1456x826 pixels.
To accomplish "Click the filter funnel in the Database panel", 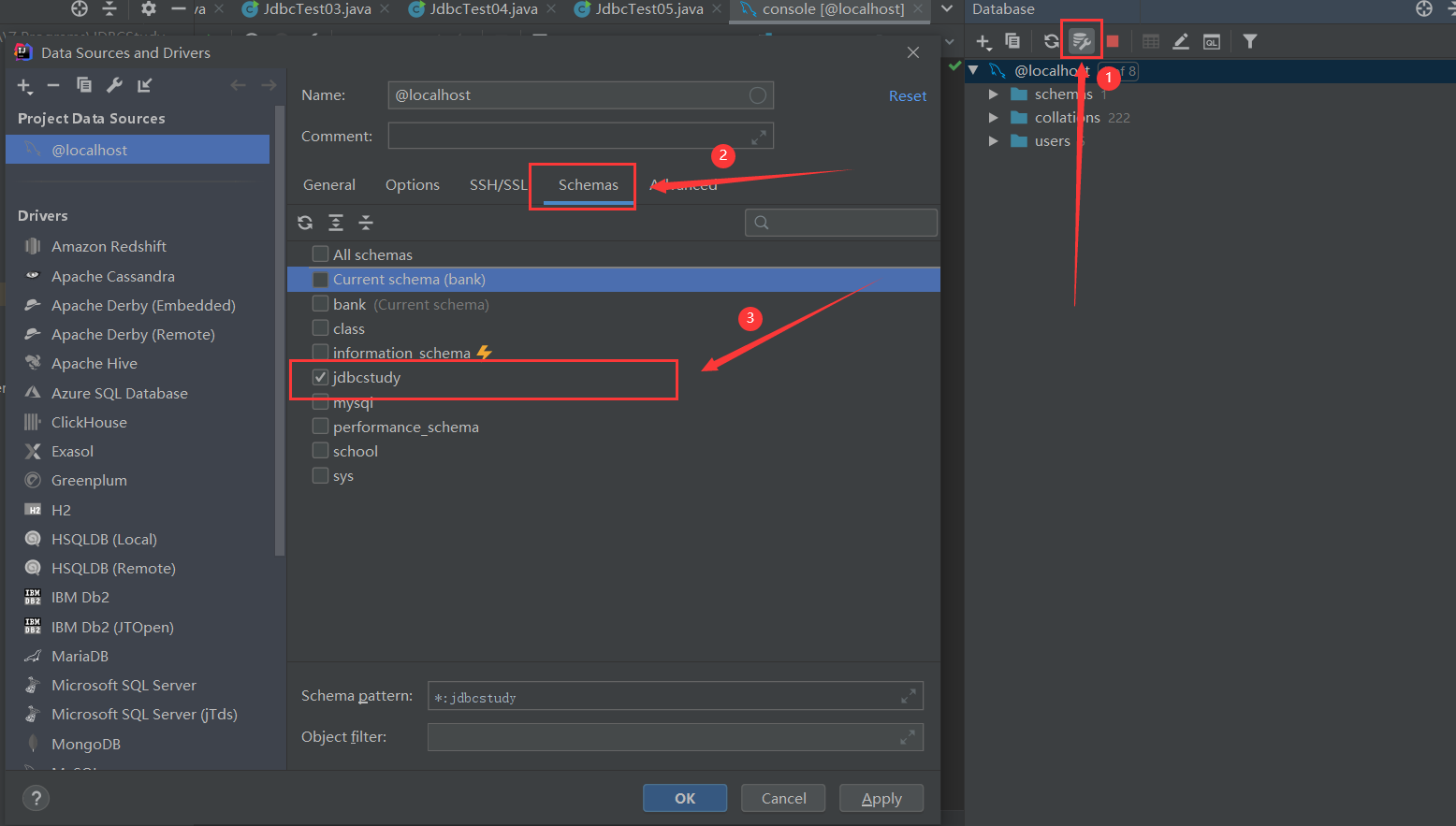I will [x=1250, y=41].
